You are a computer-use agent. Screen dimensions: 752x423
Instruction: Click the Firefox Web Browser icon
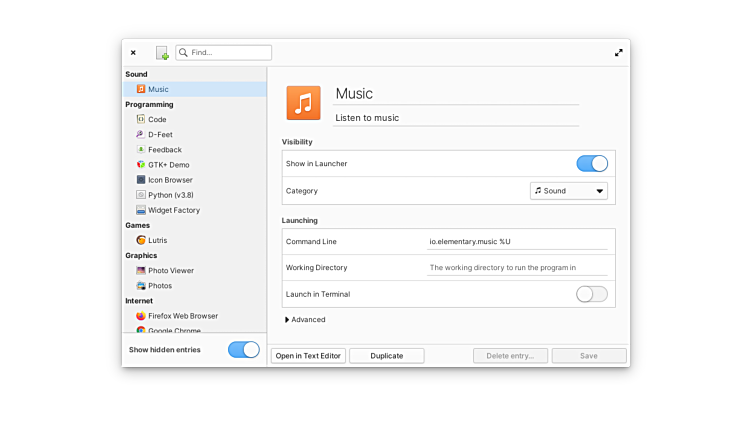click(x=141, y=316)
